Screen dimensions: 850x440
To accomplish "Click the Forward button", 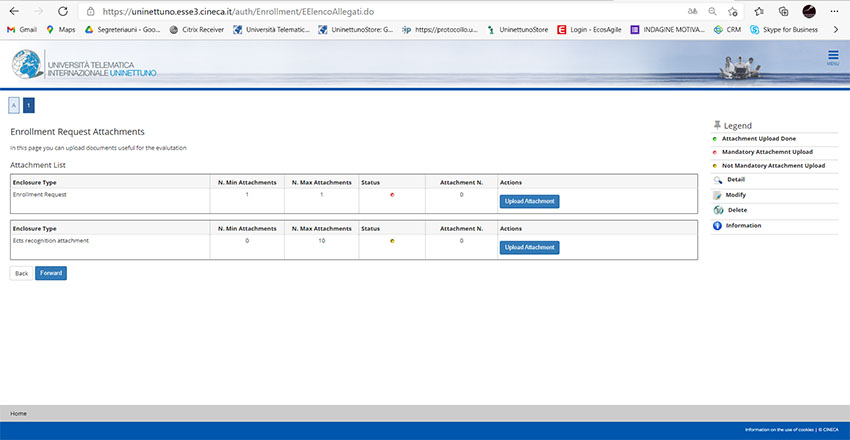I will (x=51, y=273).
